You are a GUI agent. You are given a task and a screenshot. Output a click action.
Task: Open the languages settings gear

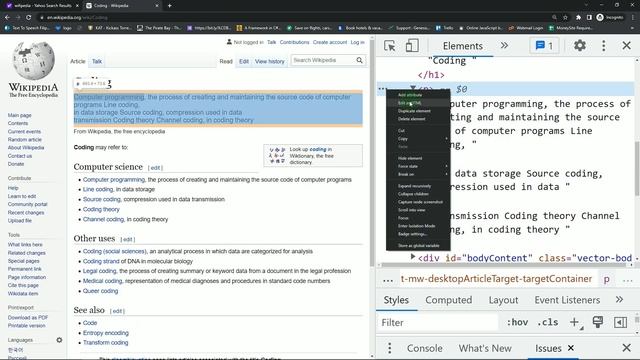pos(59,340)
